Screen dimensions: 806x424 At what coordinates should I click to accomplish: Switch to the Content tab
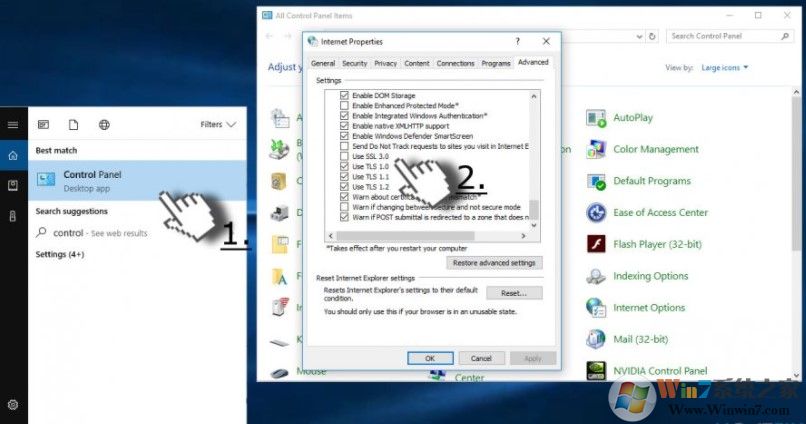click(x=416, y=63)
